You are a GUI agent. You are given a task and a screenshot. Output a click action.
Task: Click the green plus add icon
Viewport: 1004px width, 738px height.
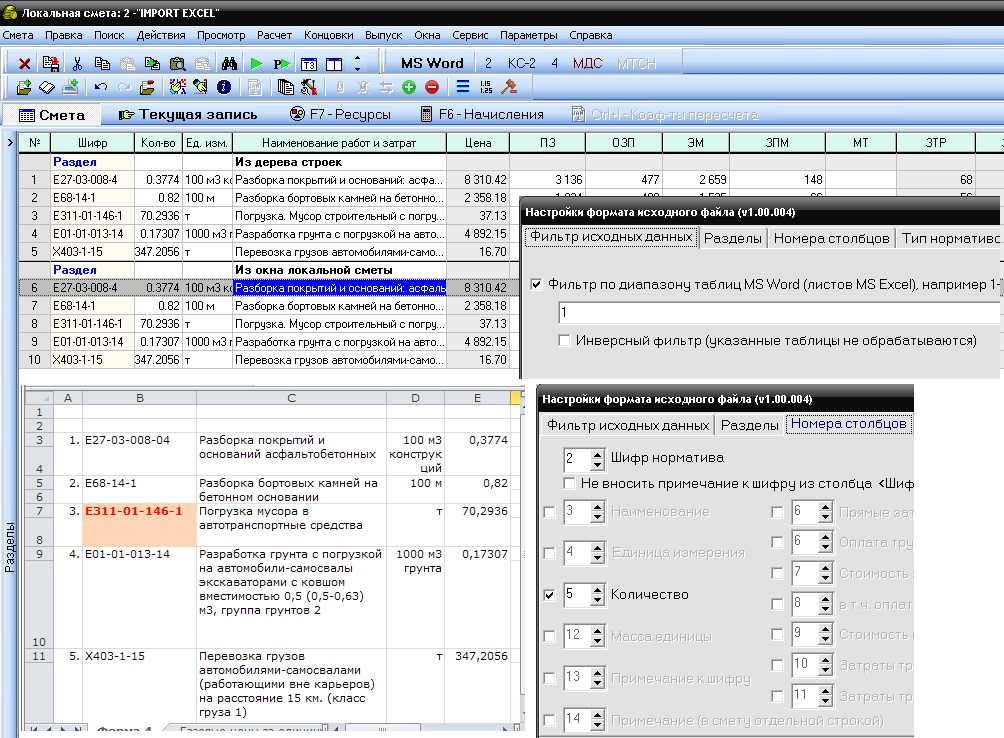tap(409, 87)
